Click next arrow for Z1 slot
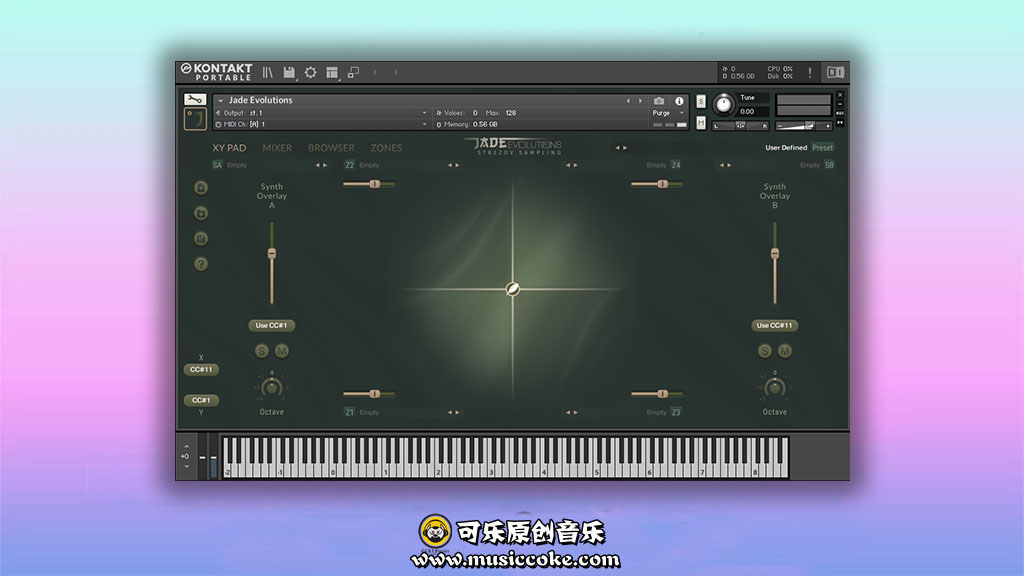 (x=458, y=413)
